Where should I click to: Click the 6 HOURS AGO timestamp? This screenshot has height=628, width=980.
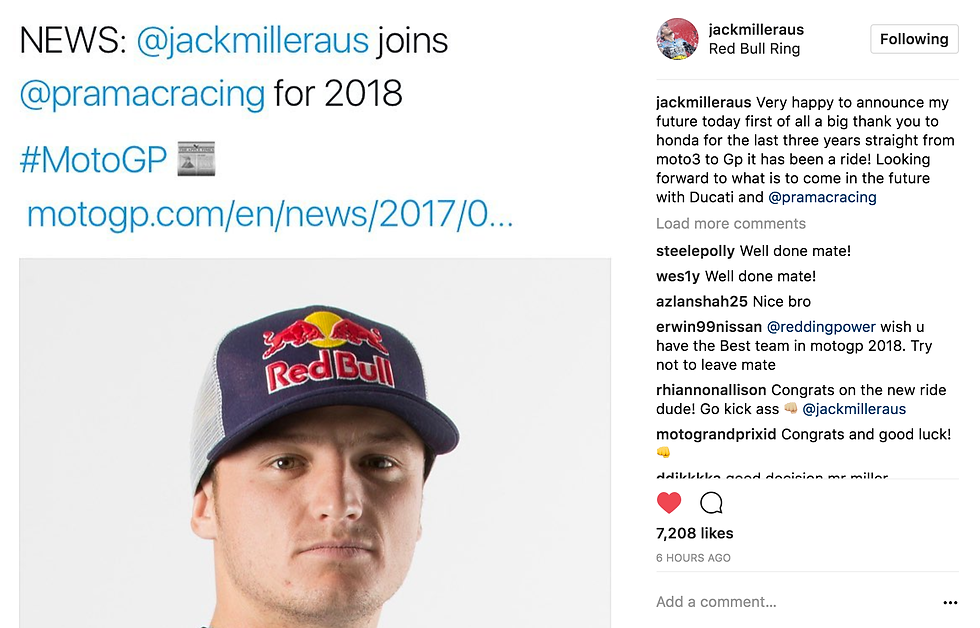click(x=693, y=558)
